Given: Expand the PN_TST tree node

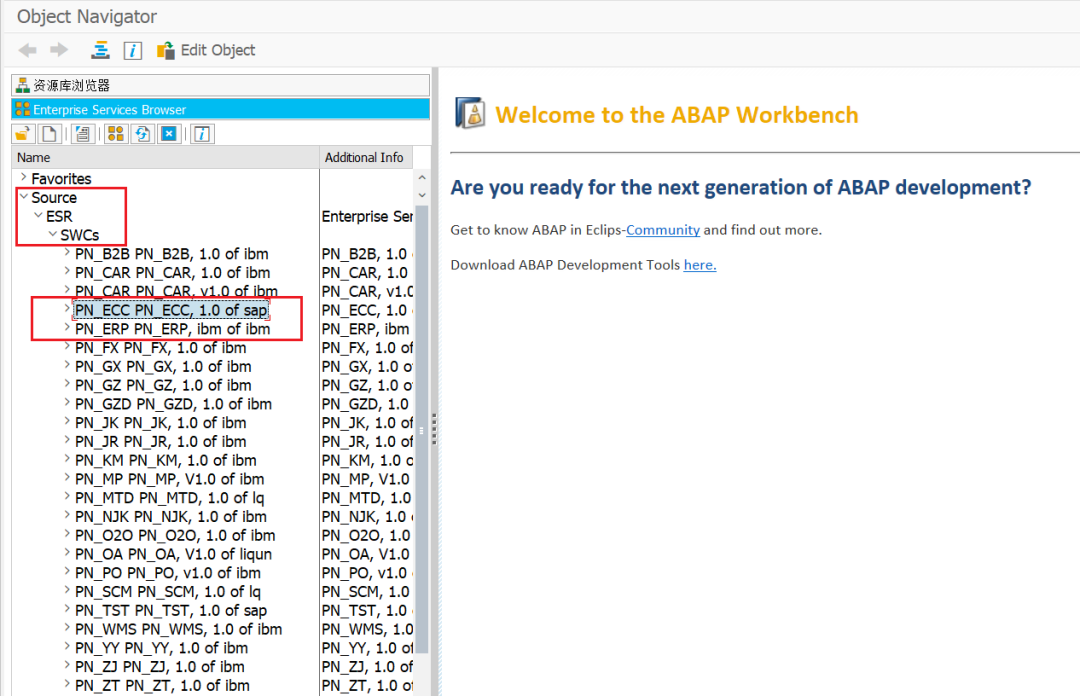Looking at the screenshot, I should pos(67,608).
